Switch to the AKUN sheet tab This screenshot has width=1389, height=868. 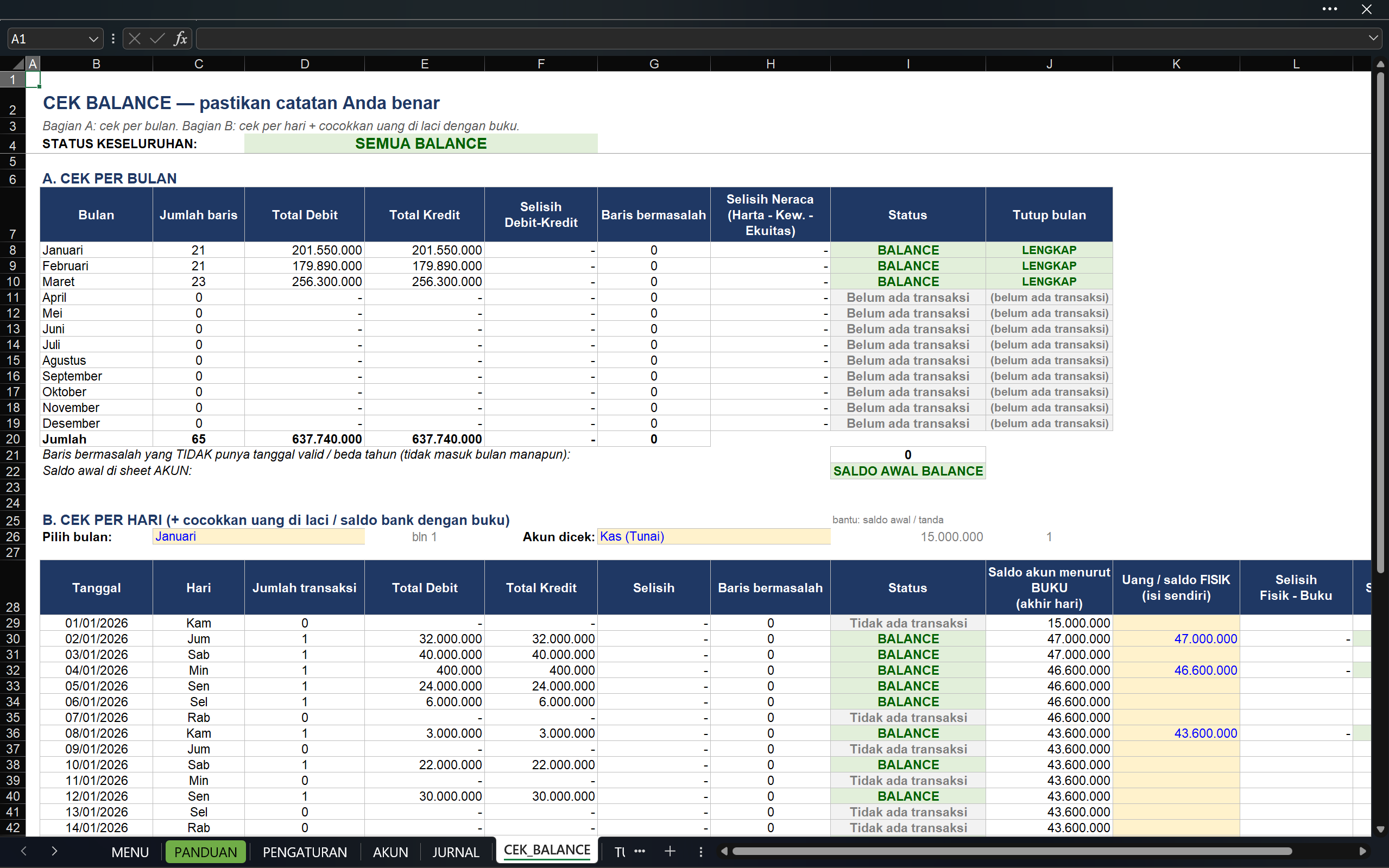[x=390, y=852]
